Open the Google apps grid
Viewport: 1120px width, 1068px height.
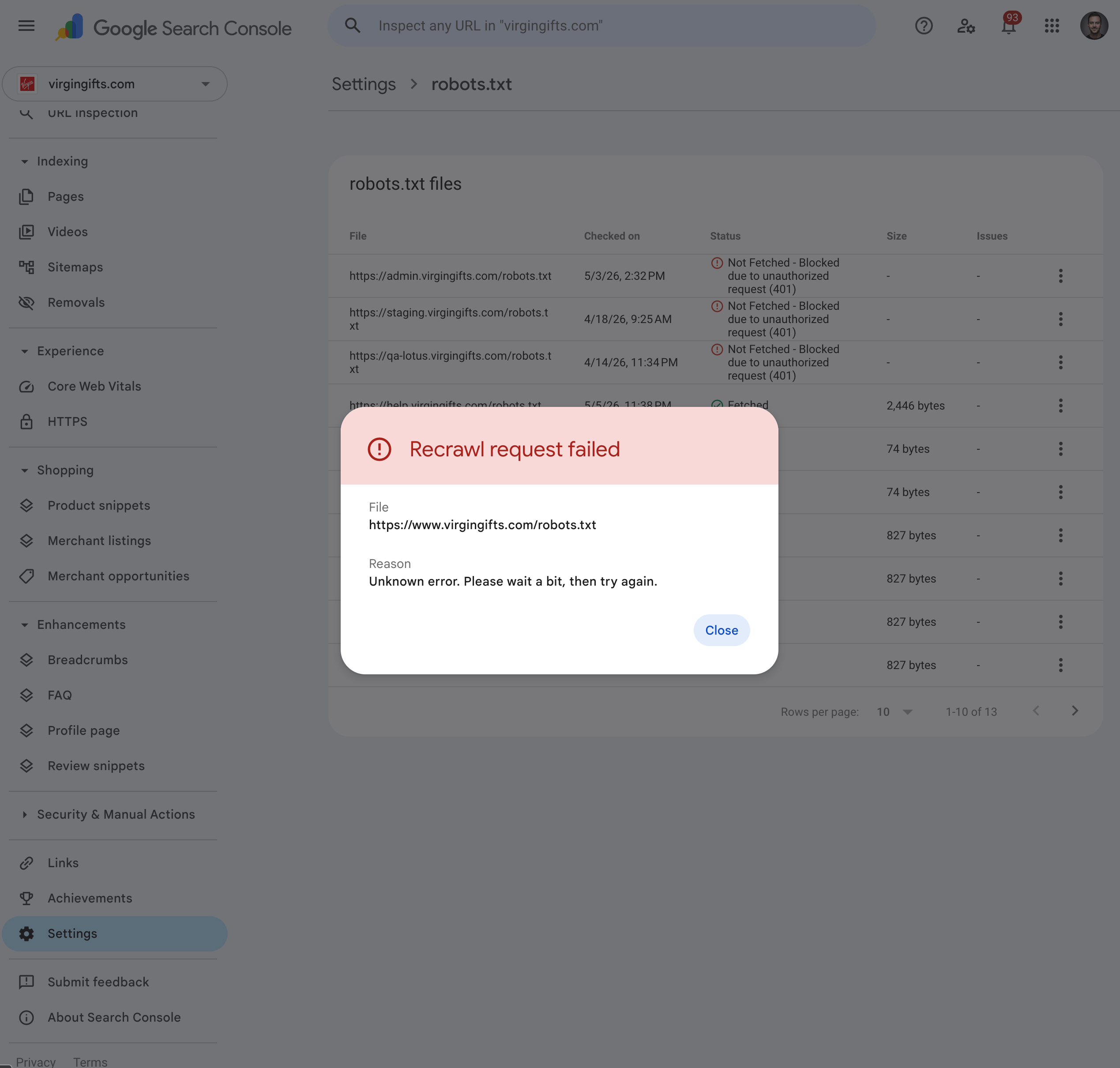click(1052, 26)
